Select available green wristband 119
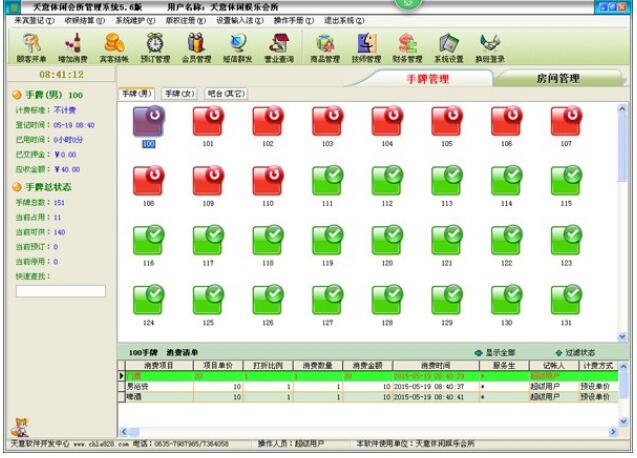This screenshot has width=637, height=458. [327, 240]
